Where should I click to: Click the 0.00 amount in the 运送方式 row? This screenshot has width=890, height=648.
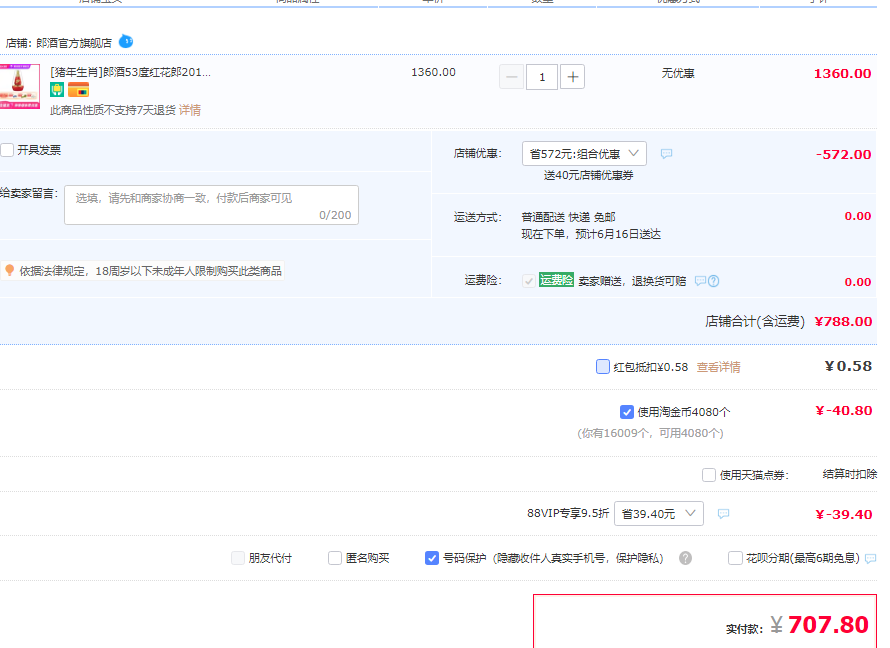(x=858, y=216)
